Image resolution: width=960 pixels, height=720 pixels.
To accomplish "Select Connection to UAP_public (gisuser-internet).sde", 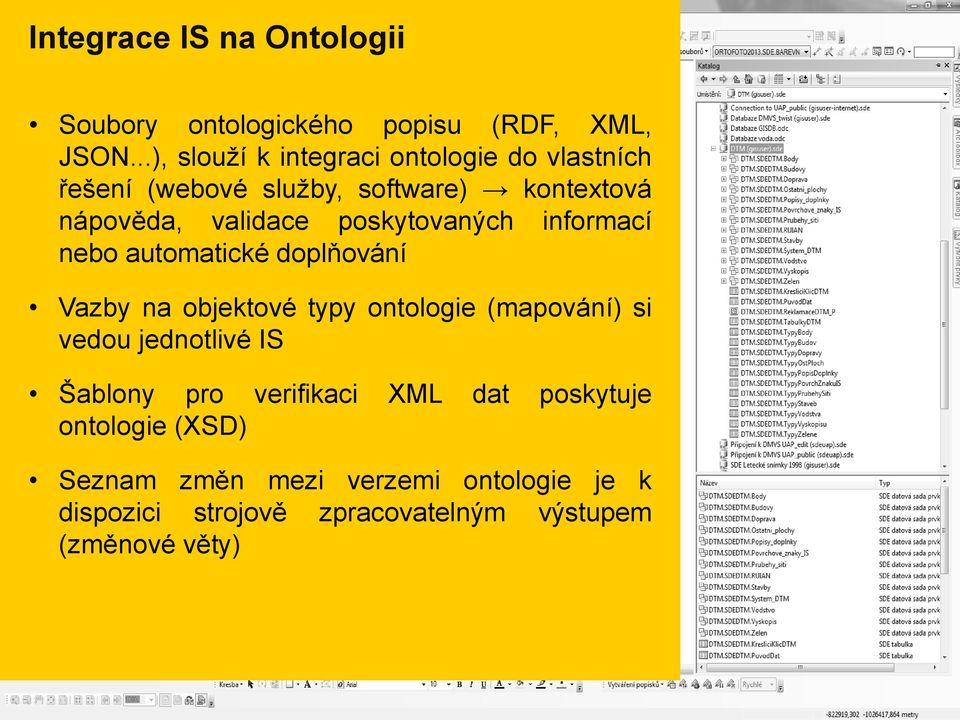I will point(800,108).
